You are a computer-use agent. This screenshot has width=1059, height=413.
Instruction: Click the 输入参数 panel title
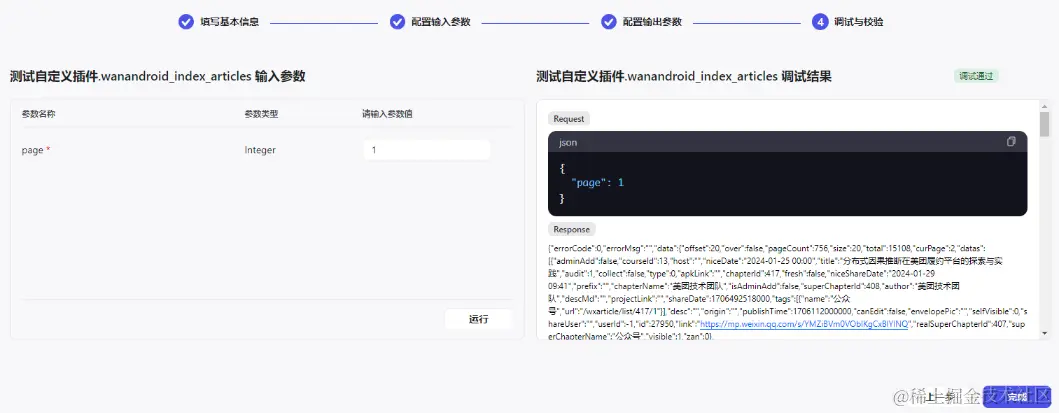tap(157, 76)
